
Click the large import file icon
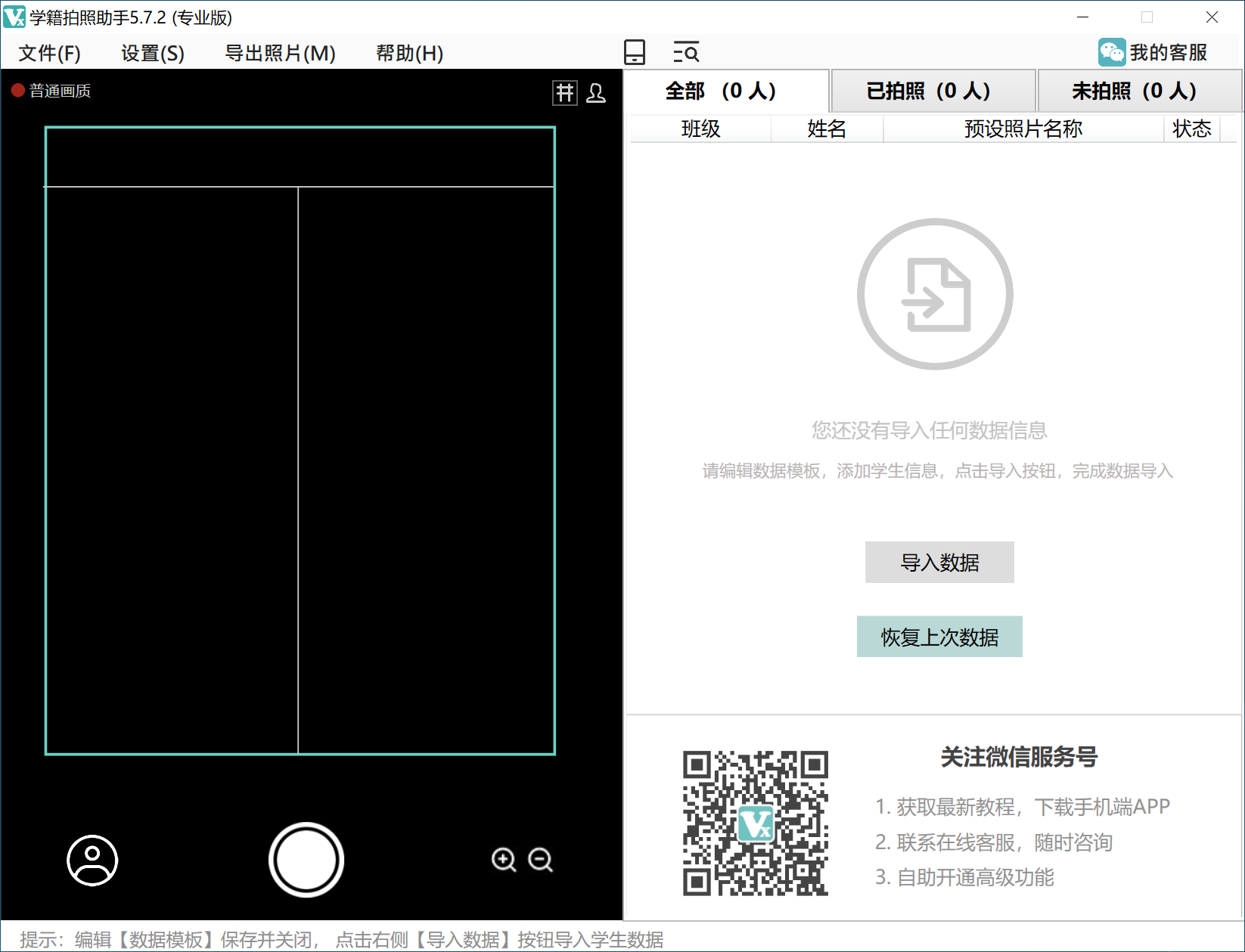[935, 294]
